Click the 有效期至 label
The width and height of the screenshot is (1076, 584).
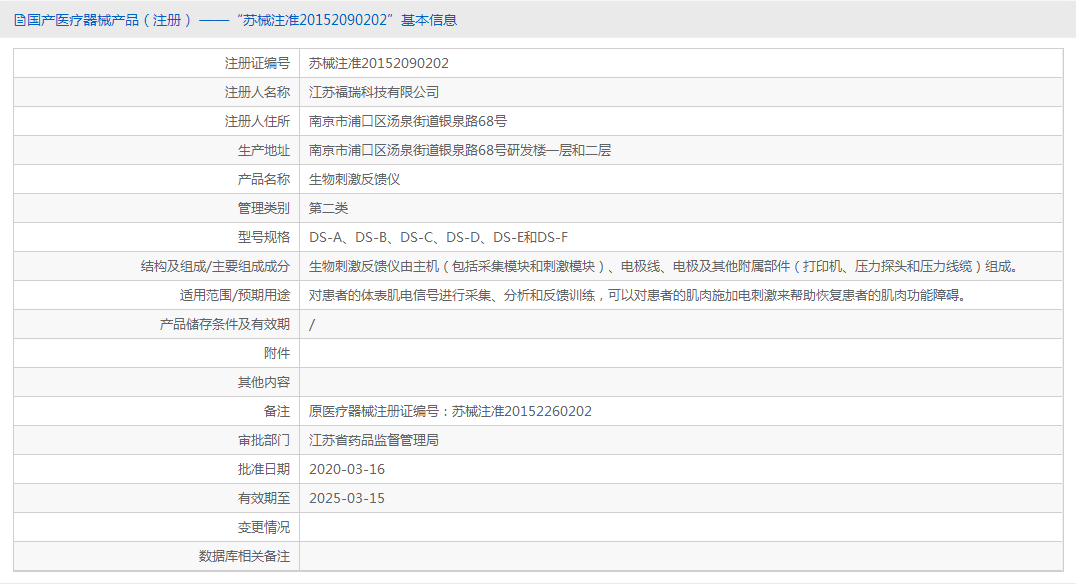point(264,498)
